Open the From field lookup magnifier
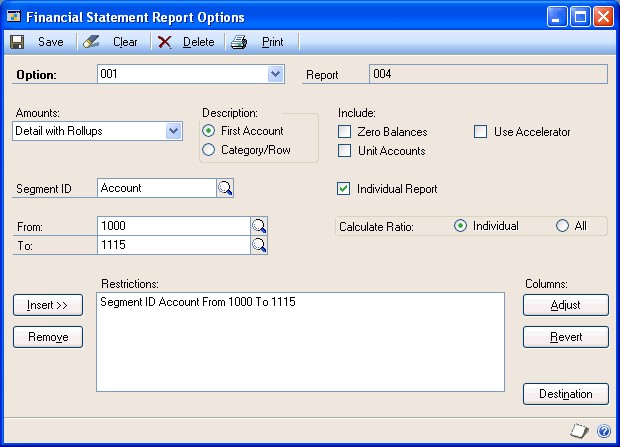Image resolution: width=620 pixels, height=447 pixels. (259, 226)
